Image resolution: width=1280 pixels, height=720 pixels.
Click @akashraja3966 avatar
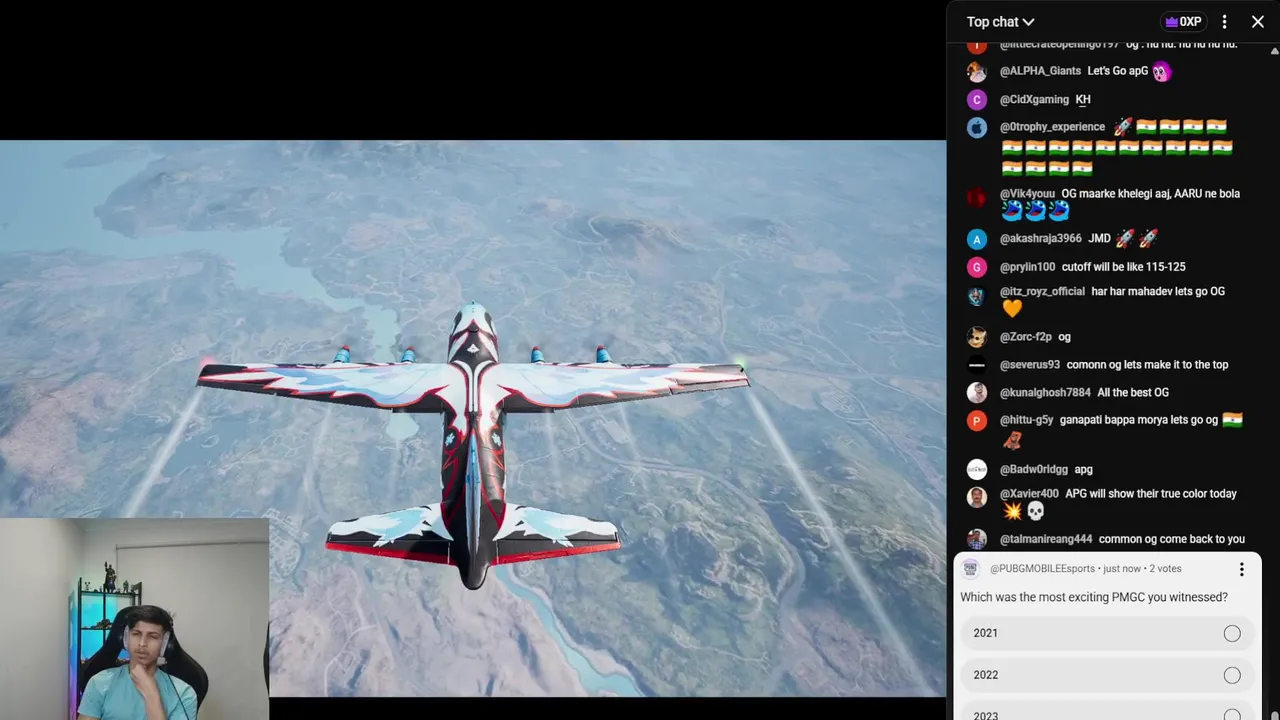(977, 239)
